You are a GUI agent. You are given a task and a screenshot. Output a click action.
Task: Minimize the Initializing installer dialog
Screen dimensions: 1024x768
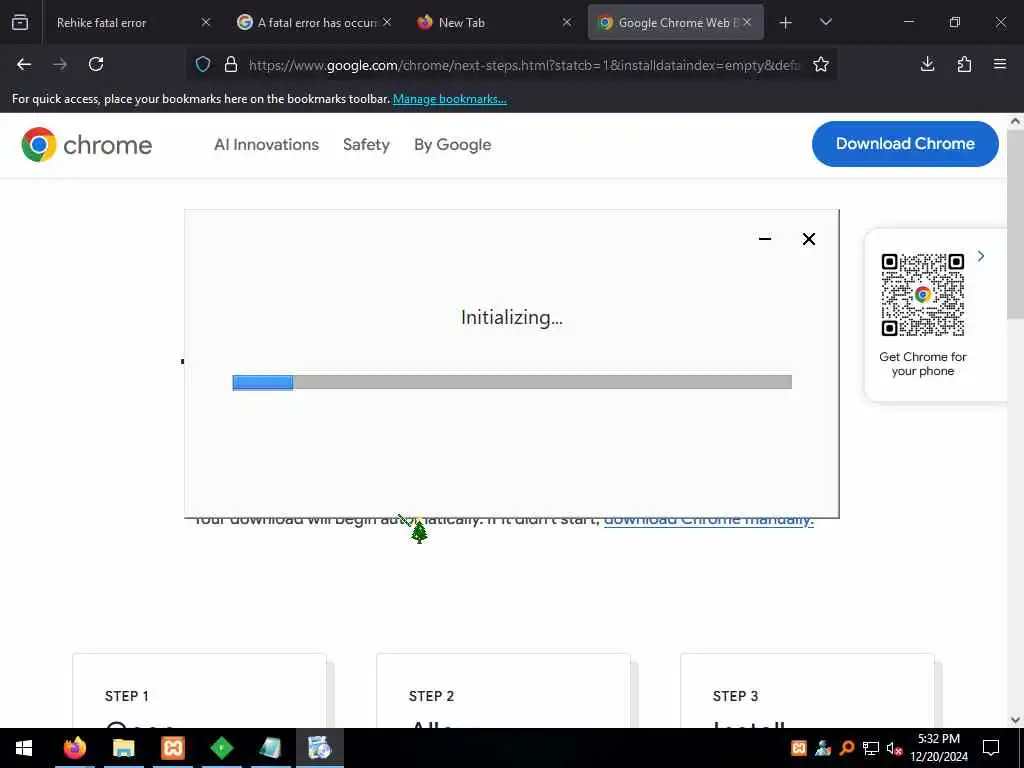coord(765,239)
